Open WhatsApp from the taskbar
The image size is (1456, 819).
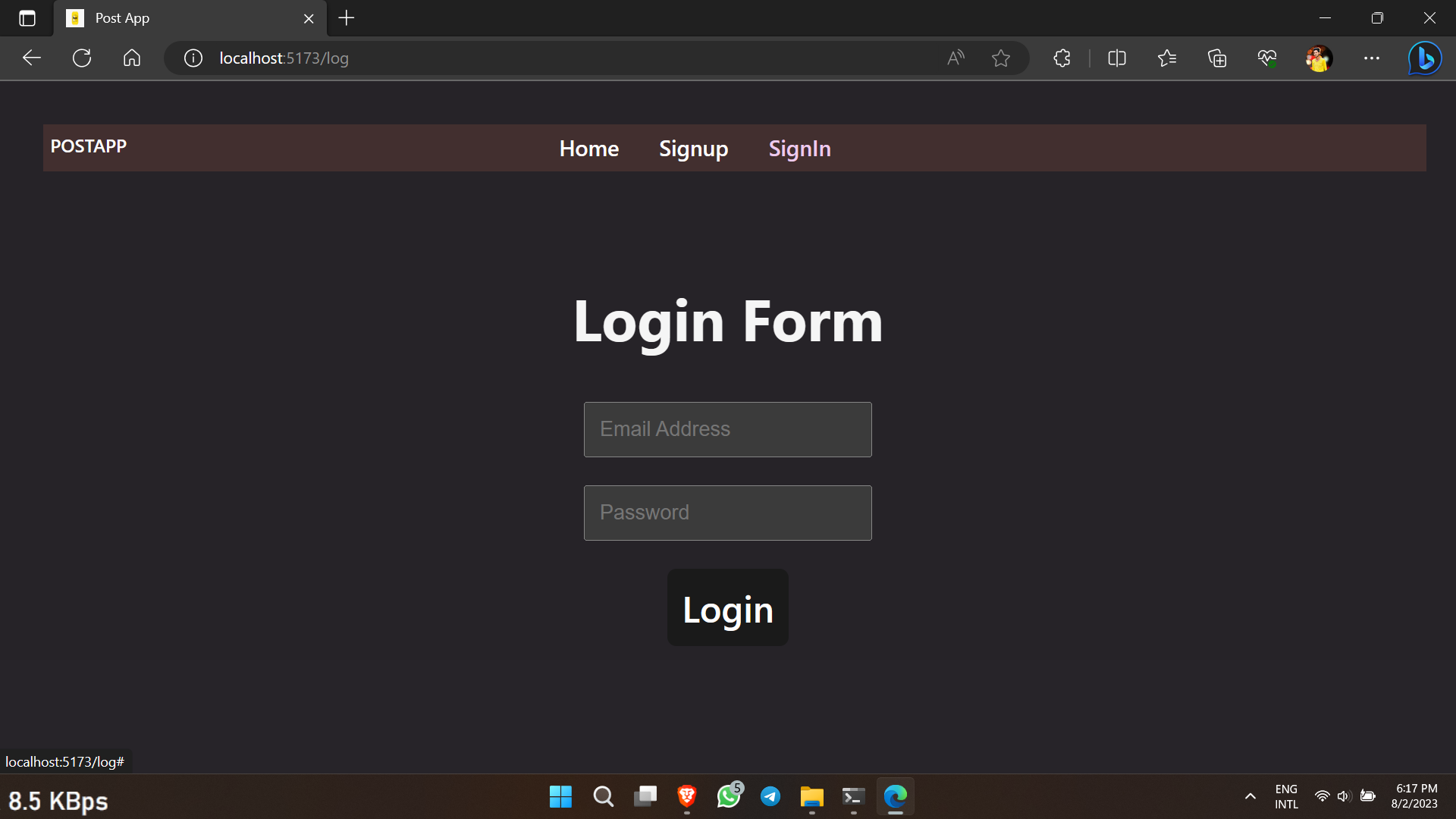point(729,797)
